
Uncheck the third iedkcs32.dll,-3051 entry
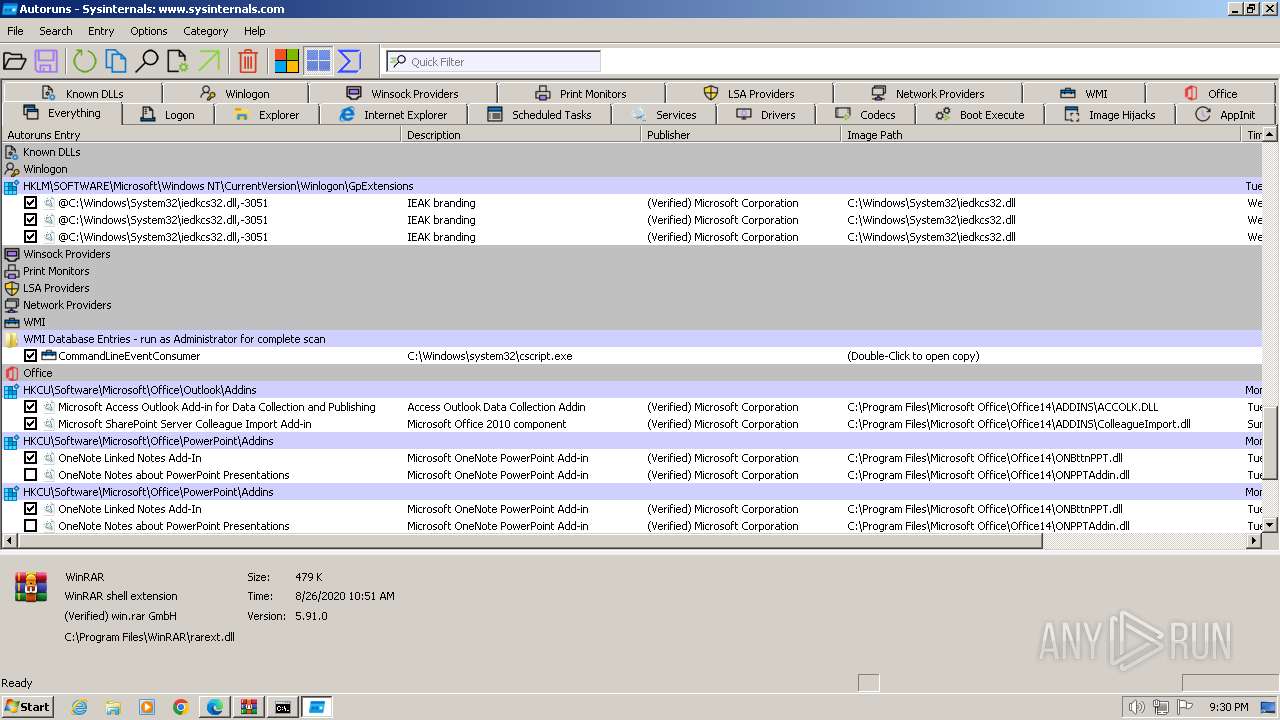(30, 237)
